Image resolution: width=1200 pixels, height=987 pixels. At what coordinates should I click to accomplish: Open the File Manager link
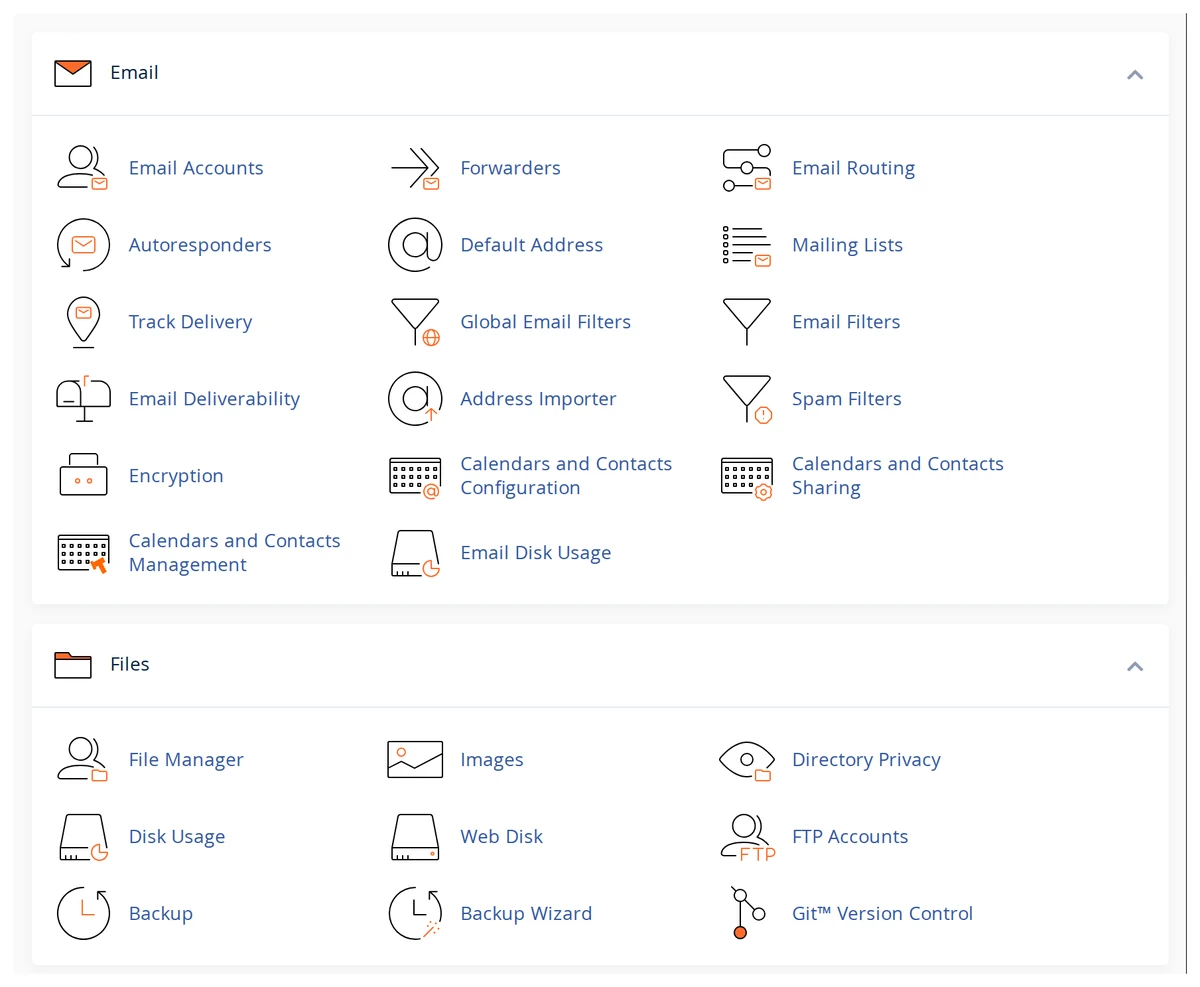[x=186, y=760]
